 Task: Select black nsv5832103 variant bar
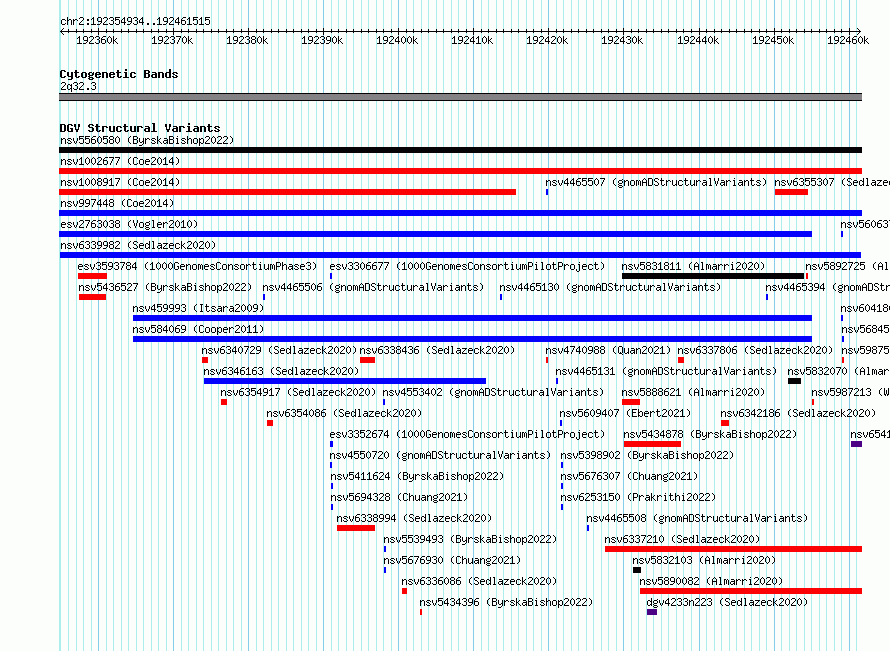pos(637,570)
